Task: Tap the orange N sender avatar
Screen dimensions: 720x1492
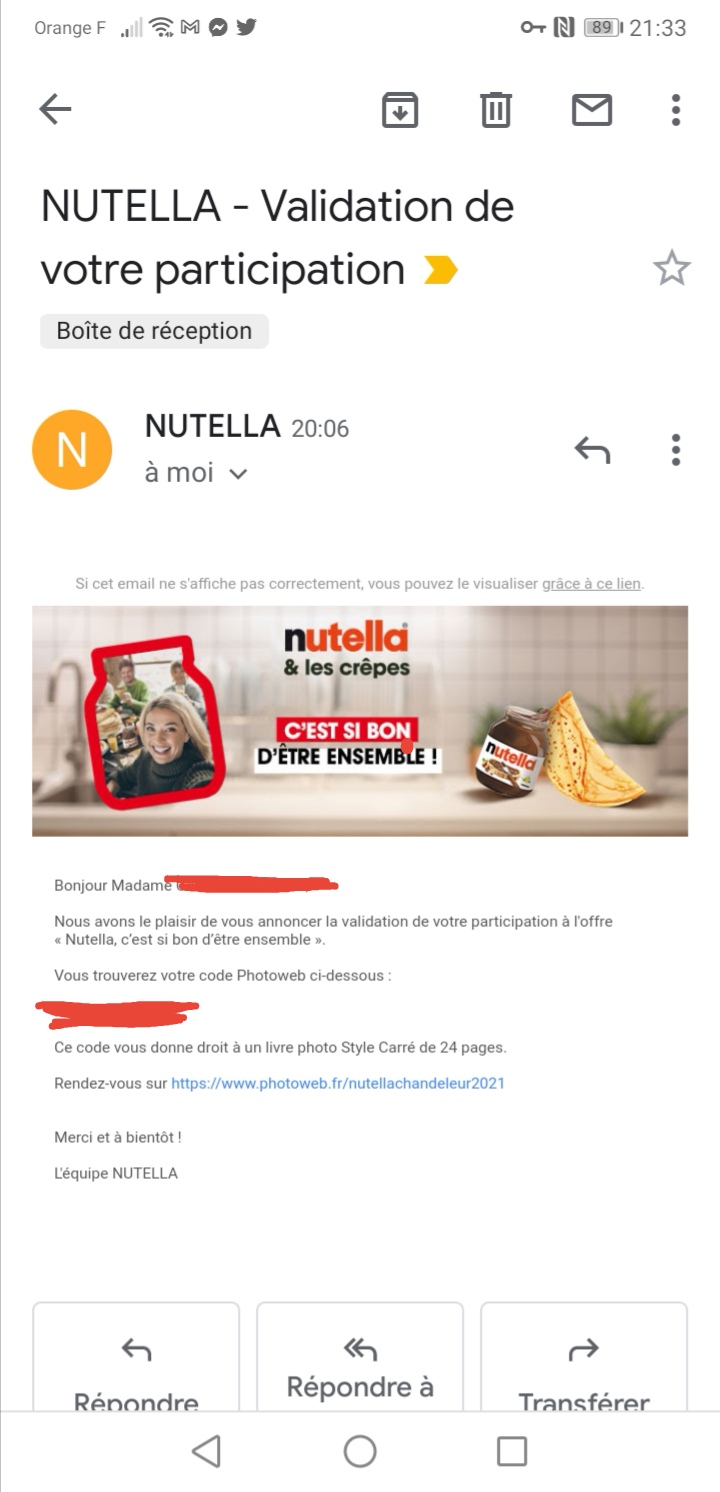Action: click(72, 450)
